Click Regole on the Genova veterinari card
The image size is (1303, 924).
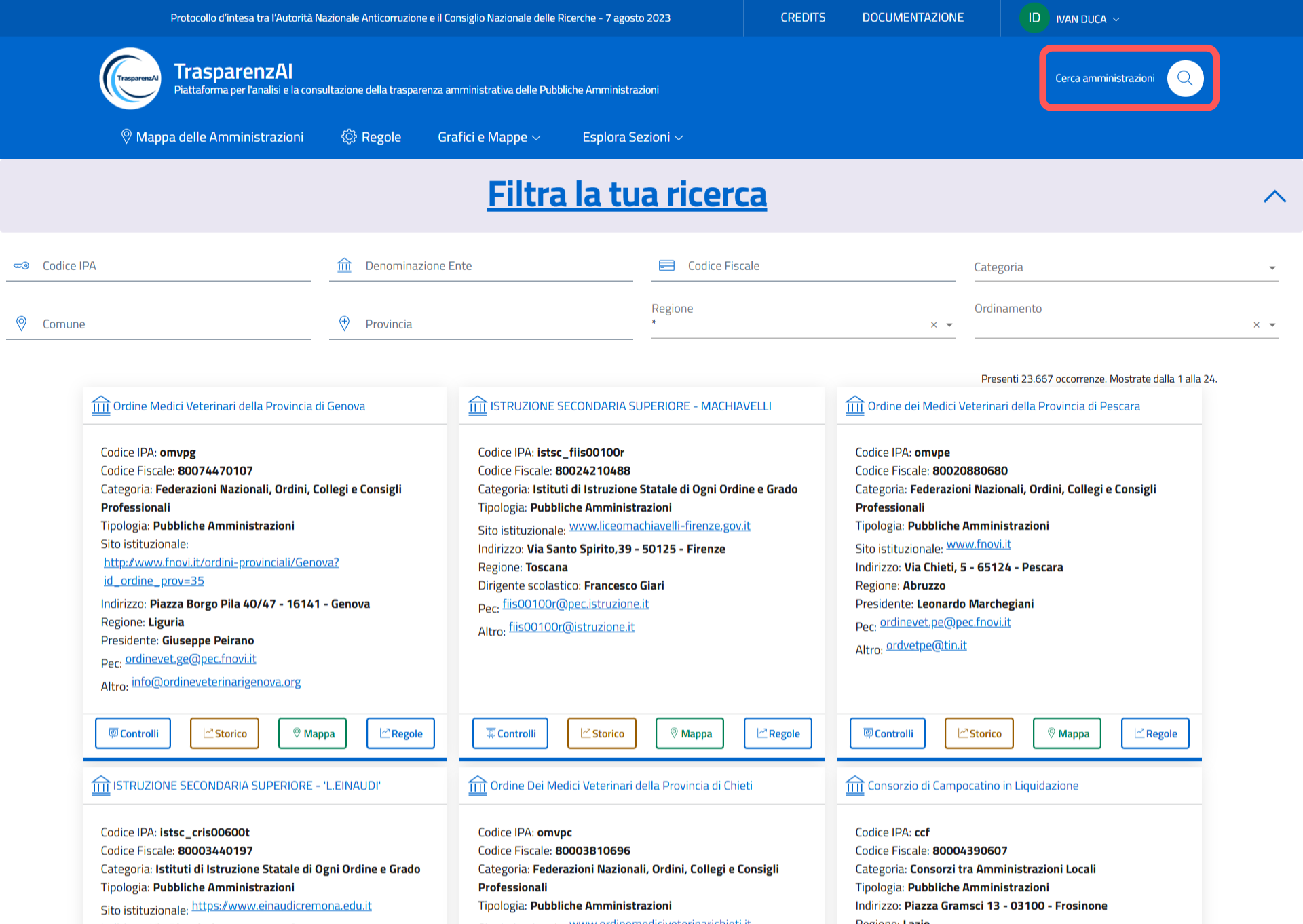[x=400, y=733]
